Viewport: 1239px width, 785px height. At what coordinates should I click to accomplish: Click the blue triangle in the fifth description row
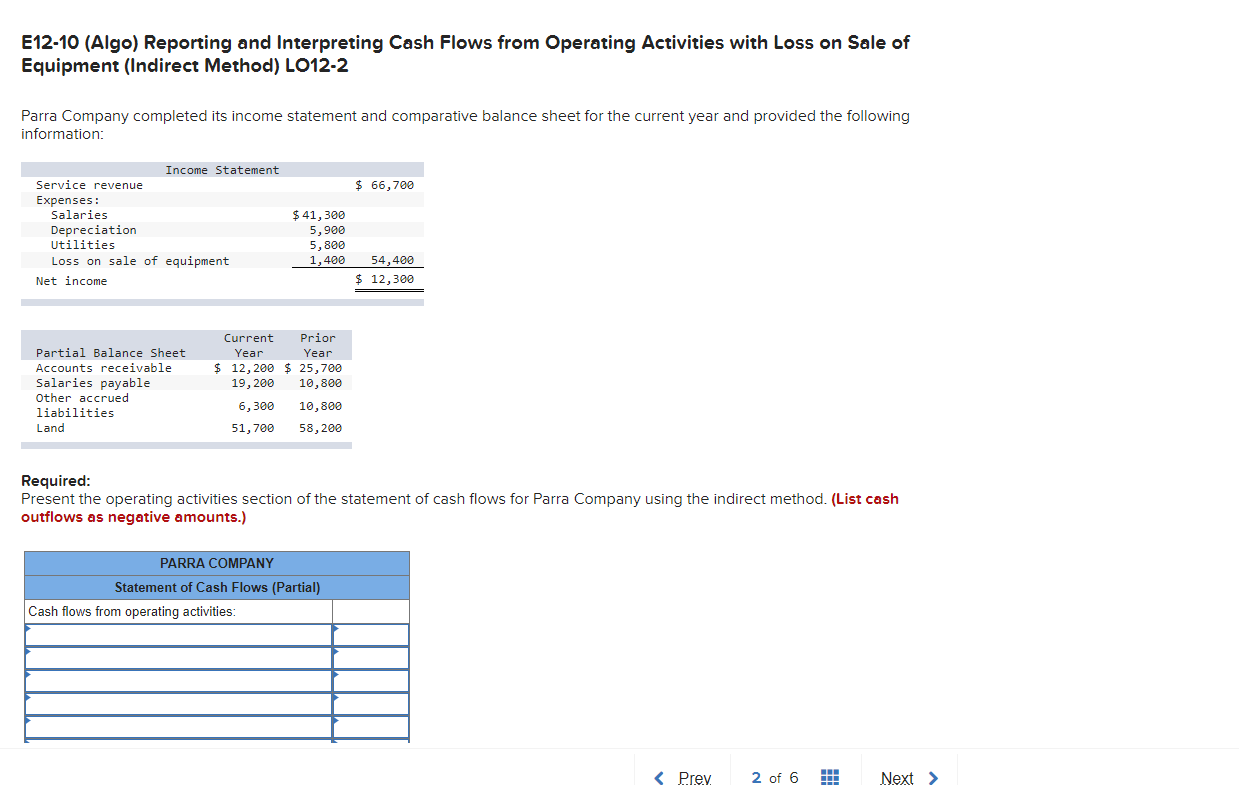[x=28, y=722]
